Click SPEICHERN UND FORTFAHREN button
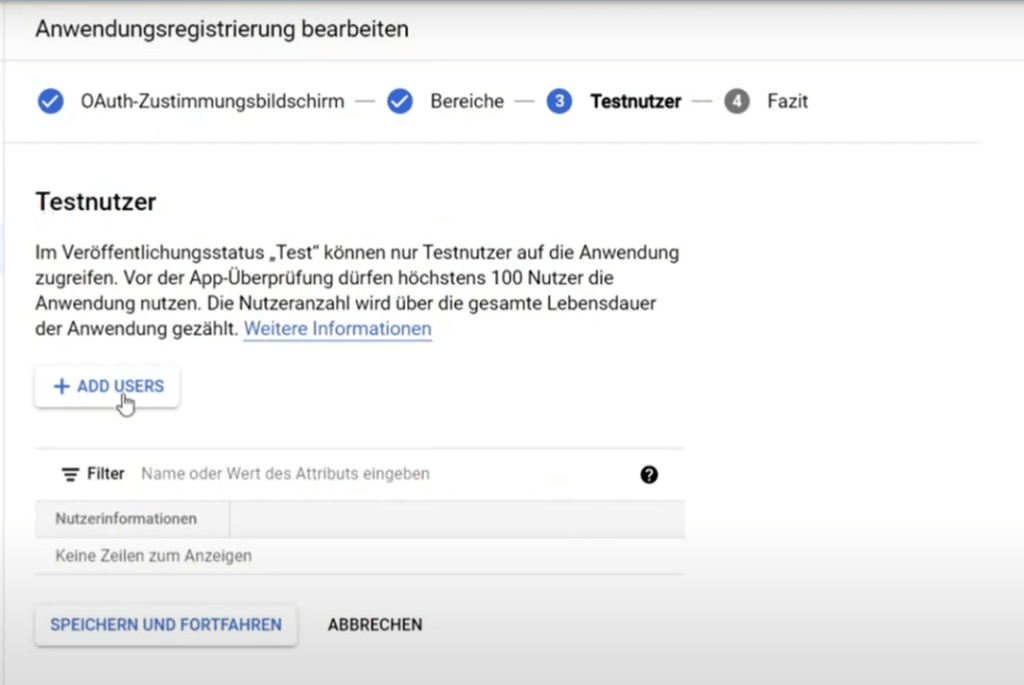The height and width of the screenshot is (685, 1024). pyautogui.click(x=166, y=625)
